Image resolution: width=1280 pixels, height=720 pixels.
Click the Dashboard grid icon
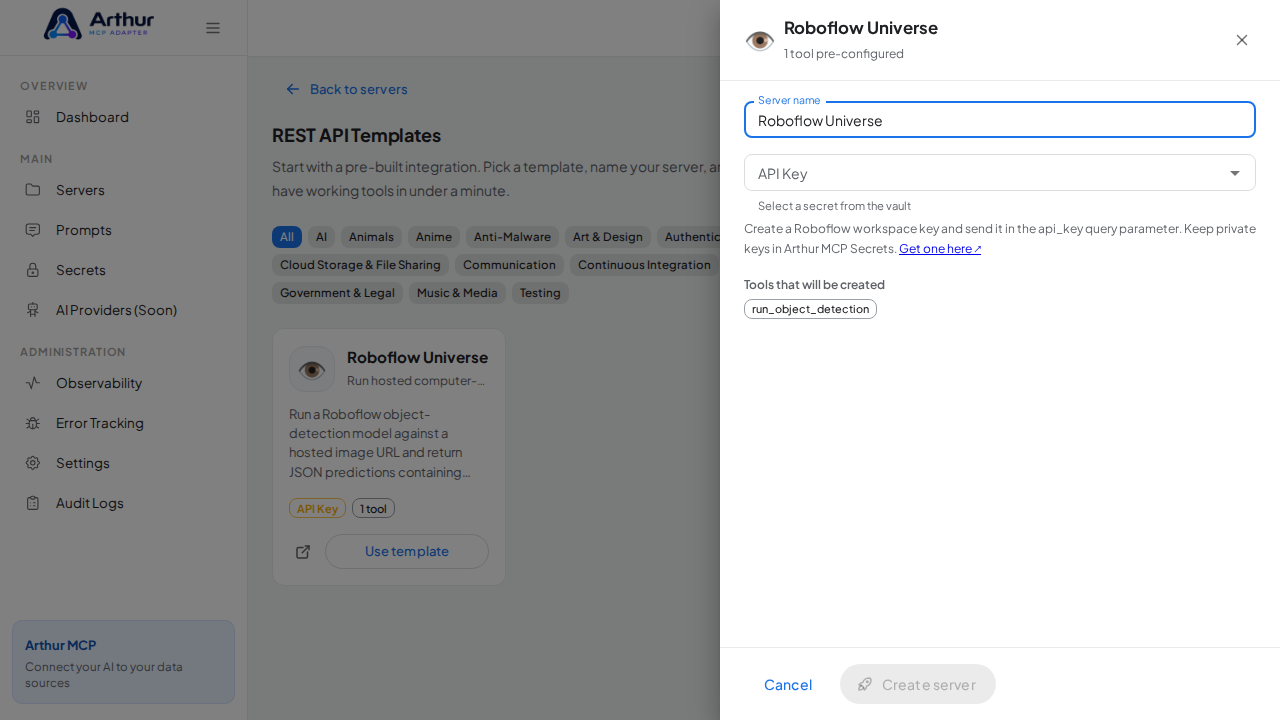click(x=33, y=117)
